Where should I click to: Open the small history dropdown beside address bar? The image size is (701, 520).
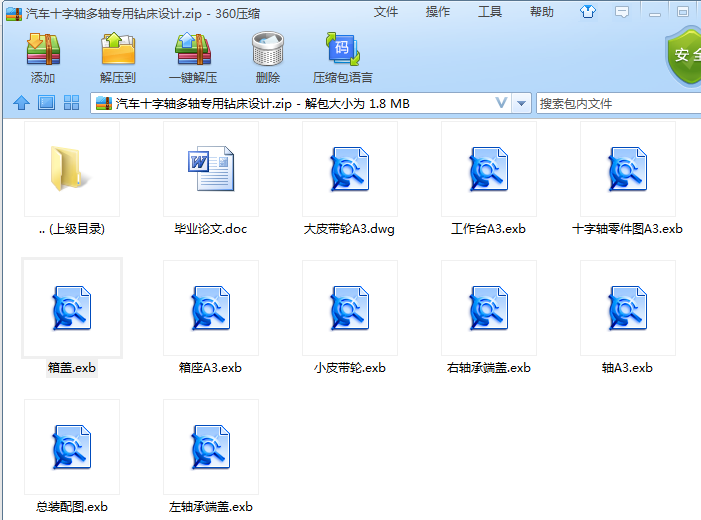coord(522,103)
